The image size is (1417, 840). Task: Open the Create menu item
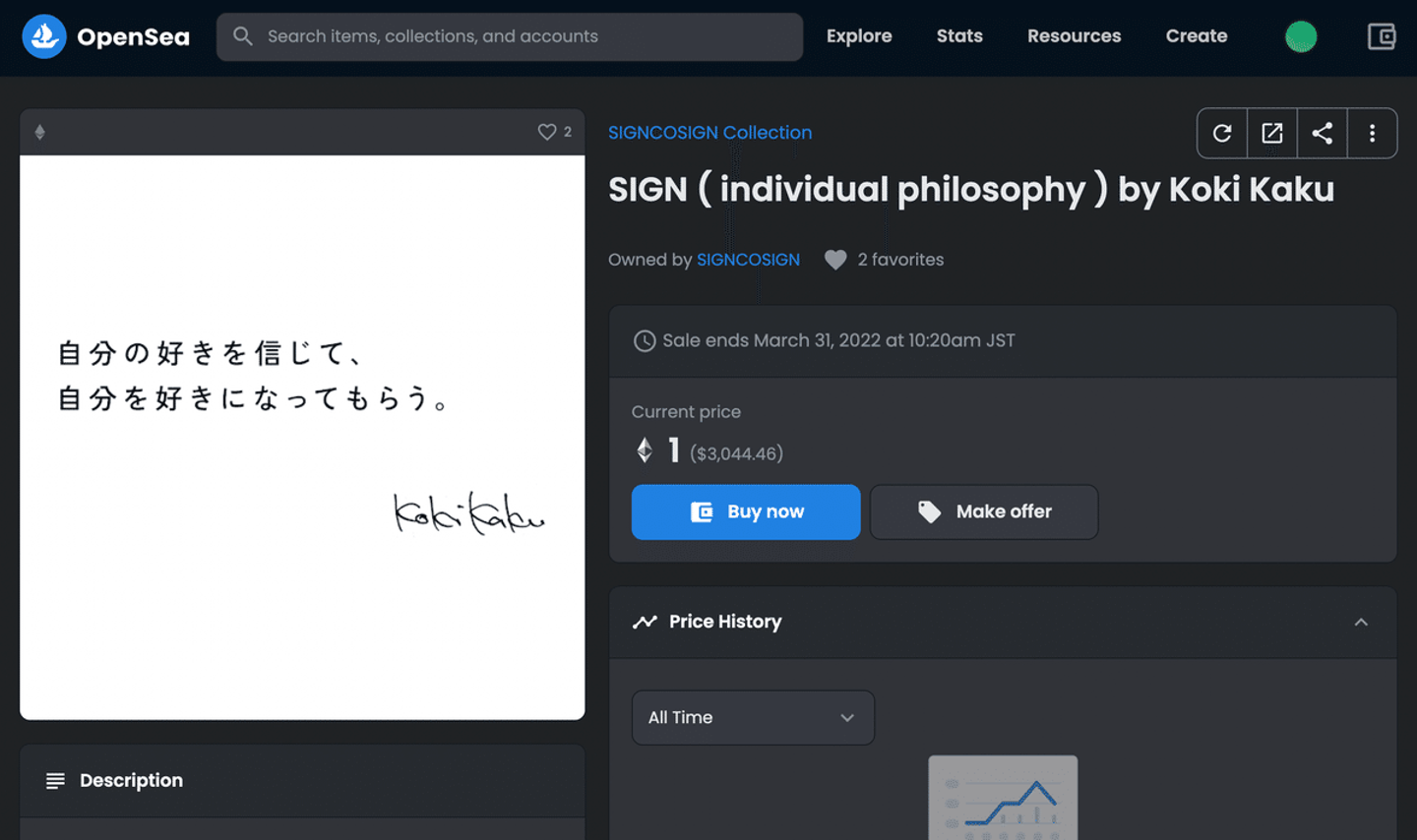tap(1197, 36)
